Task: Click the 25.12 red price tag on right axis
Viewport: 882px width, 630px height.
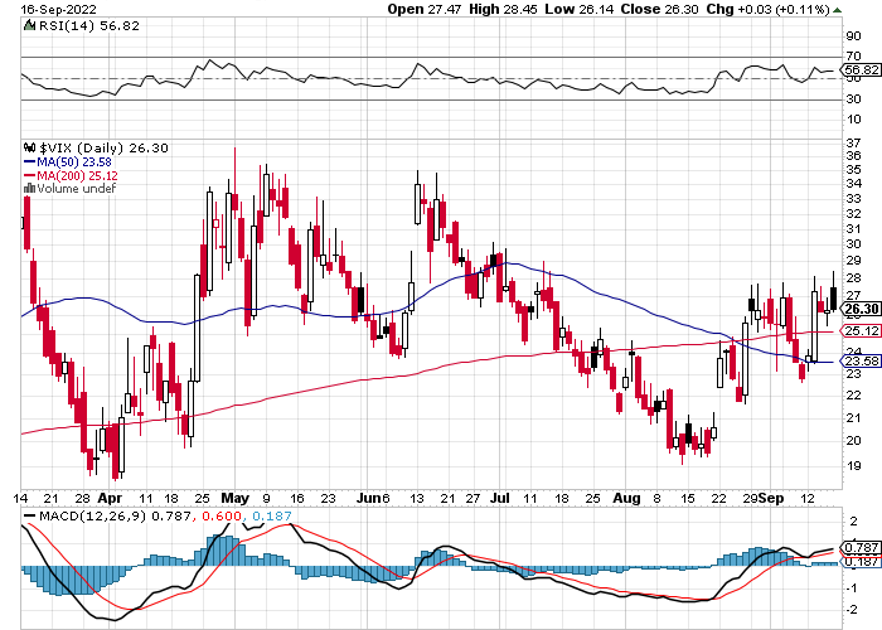Action: click(861, 331)
